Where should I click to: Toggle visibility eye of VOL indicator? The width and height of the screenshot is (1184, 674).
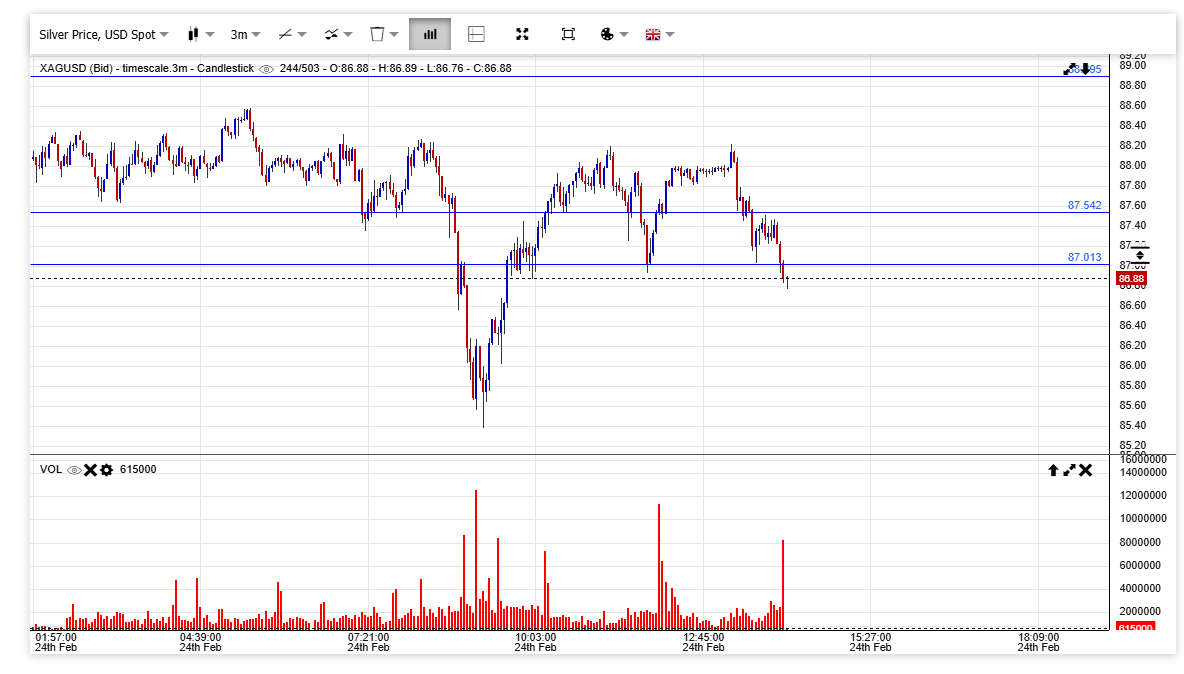74,470
